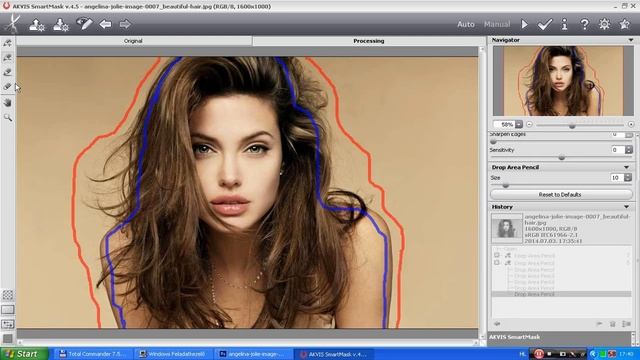The height and width of the screenshot is (360, 640).
Task: Save the image with the download icon
Action: tap(61, 24)
